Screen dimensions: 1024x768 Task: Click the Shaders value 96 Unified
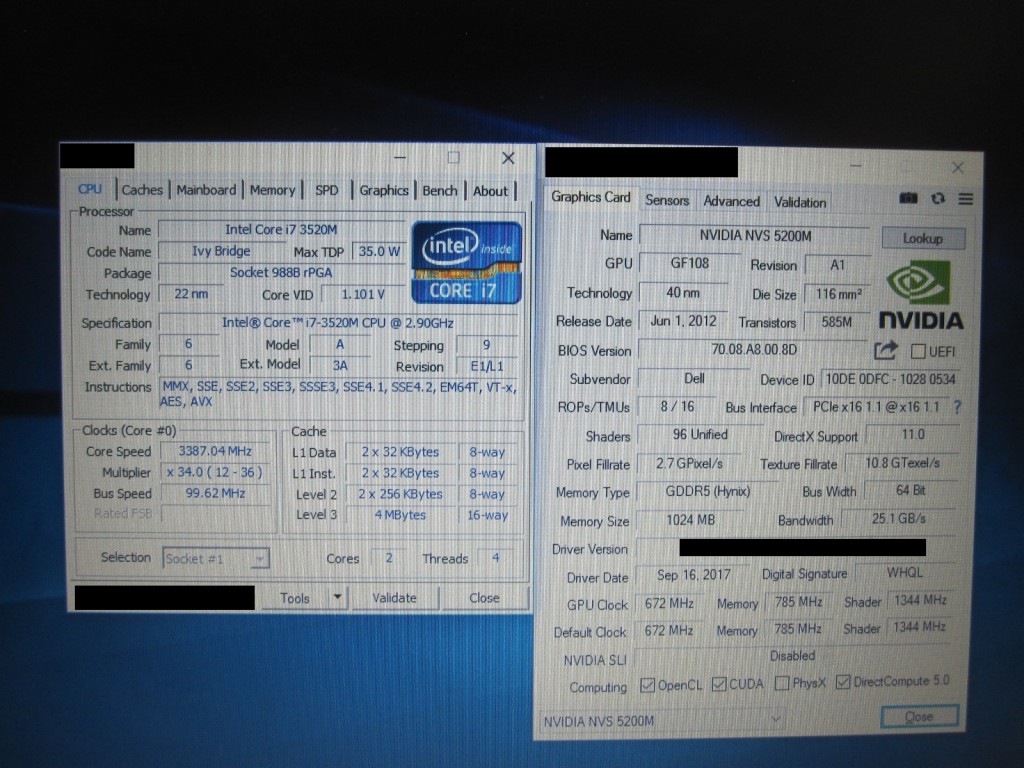(x=699, y=434)
